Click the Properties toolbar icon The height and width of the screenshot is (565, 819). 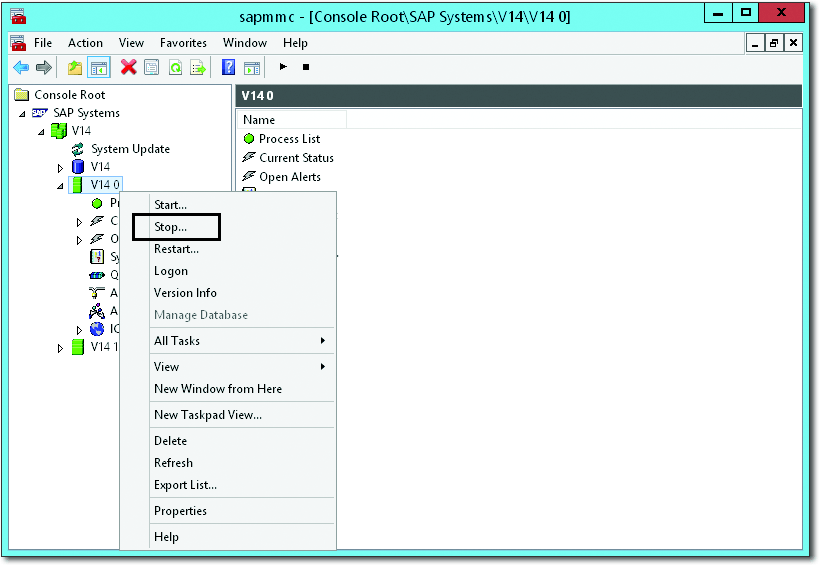point(151,67)
